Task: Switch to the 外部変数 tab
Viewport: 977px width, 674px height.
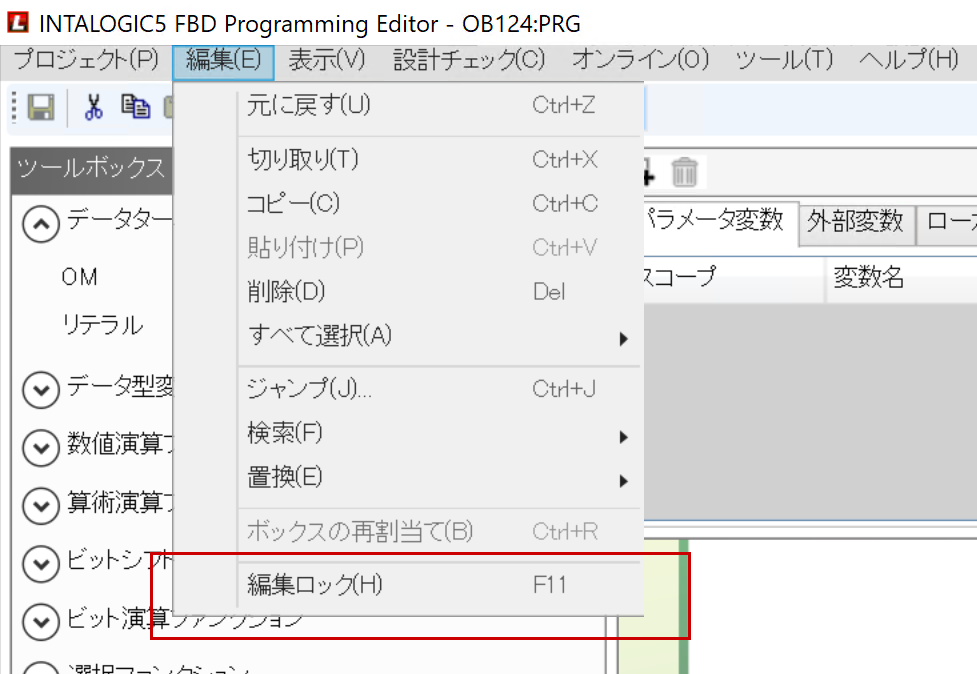Action: click(855, 222)
